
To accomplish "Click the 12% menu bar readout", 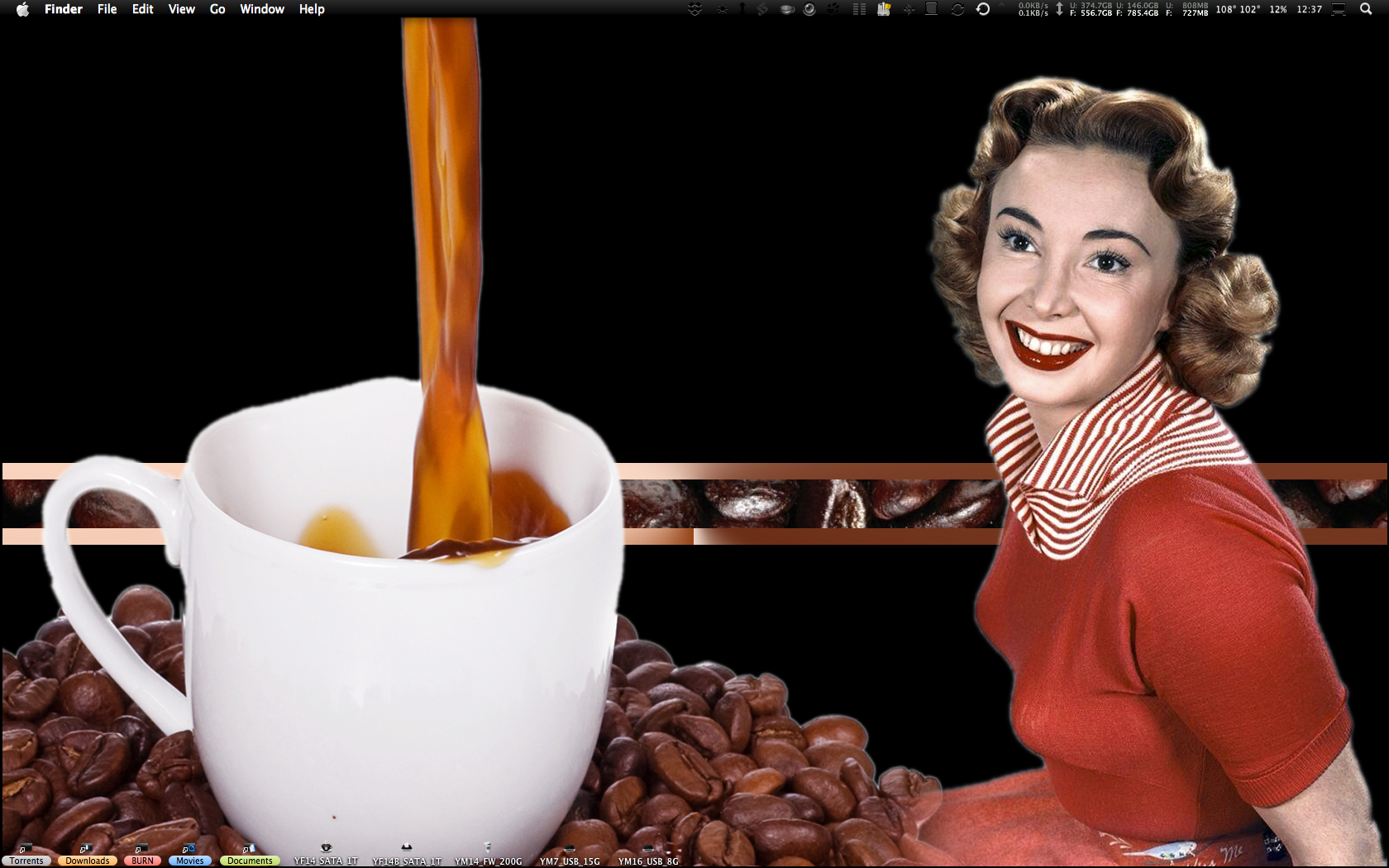I will click(1278, 9).
